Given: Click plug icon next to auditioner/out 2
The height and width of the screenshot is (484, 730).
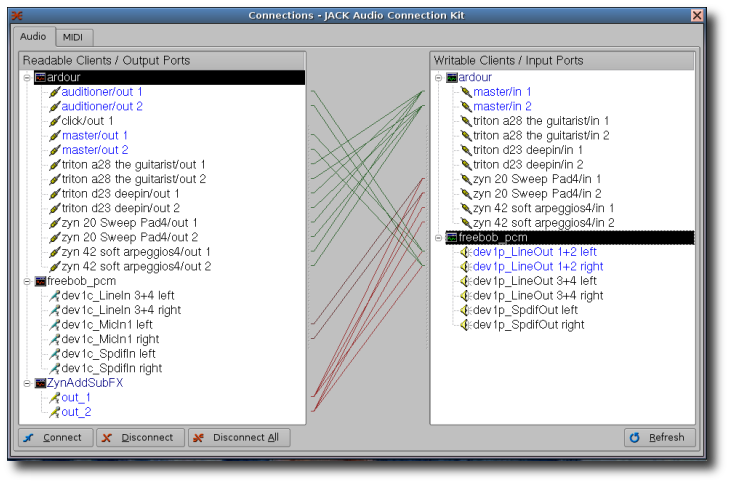Looking at the screenshot, I should click(54, 107).
